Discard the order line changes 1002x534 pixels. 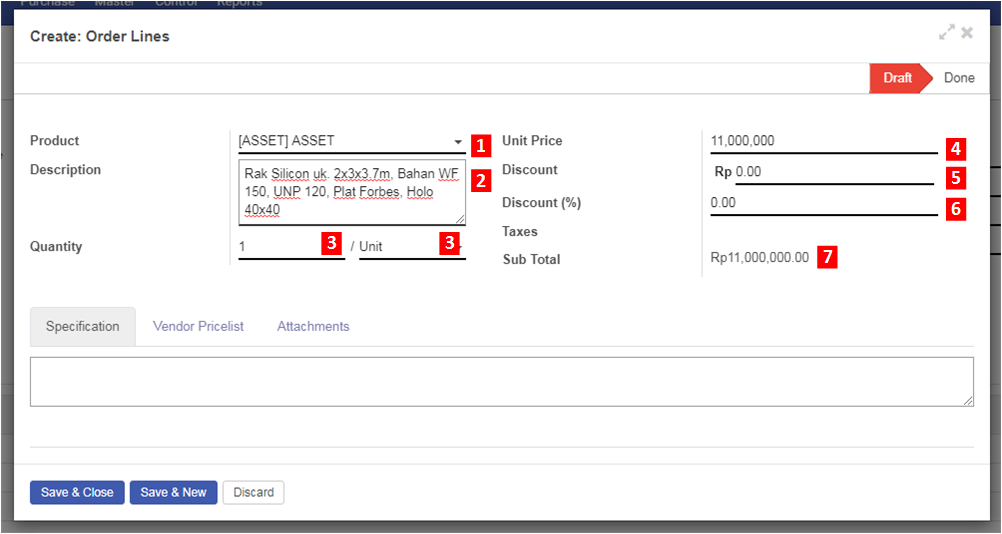[x=254, y=492]
